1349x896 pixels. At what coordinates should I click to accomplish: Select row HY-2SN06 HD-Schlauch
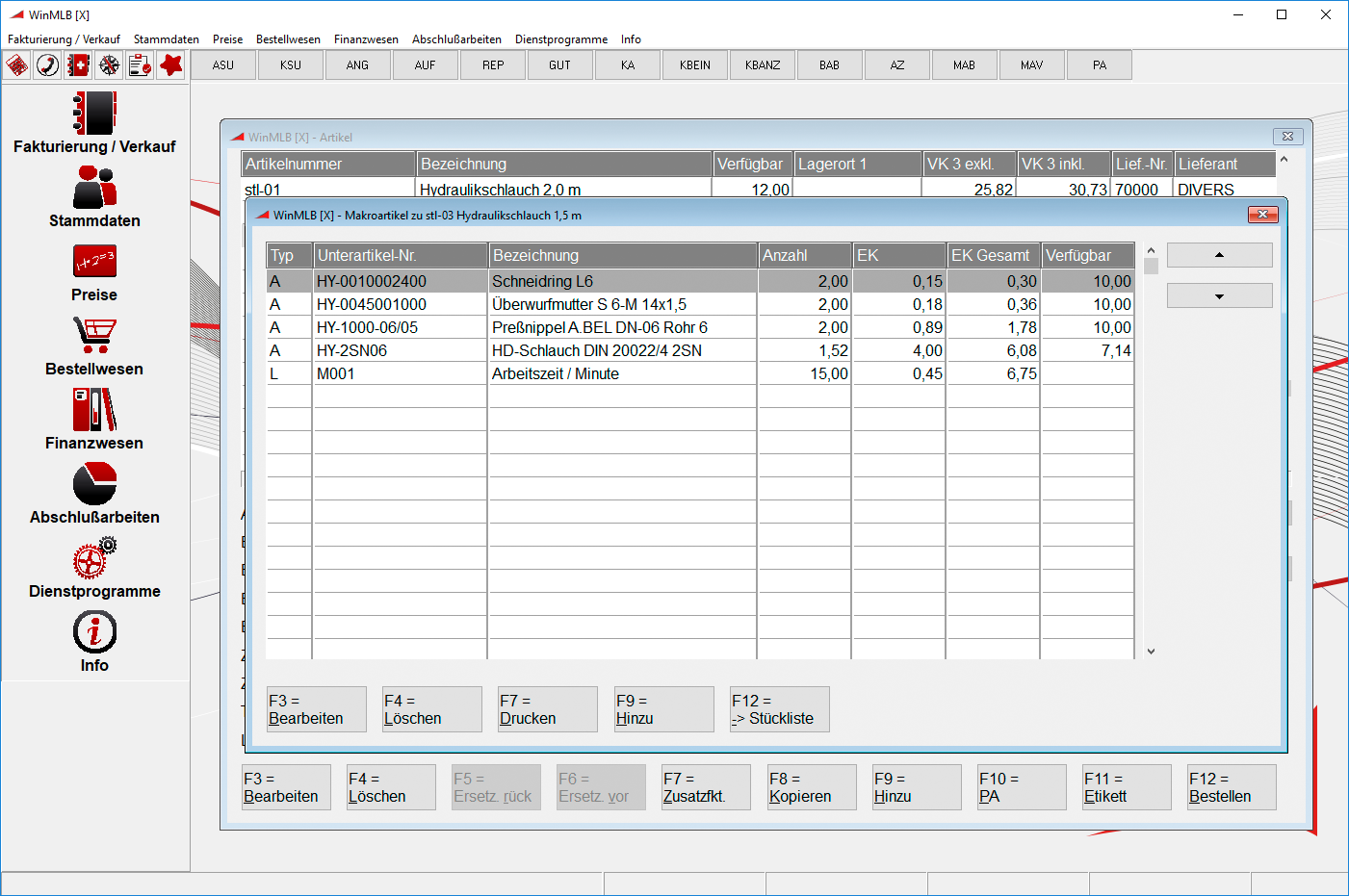(700, 350)
